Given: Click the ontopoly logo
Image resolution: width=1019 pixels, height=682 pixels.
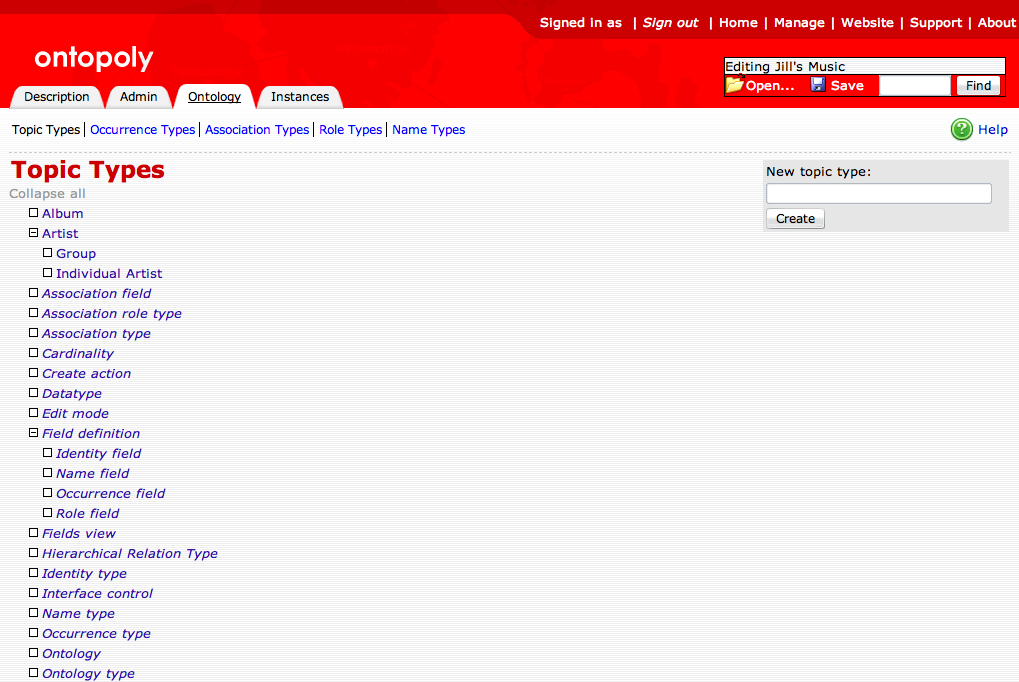Looking at the screenshot, I should pyautogui.click(x=92, y=58).
